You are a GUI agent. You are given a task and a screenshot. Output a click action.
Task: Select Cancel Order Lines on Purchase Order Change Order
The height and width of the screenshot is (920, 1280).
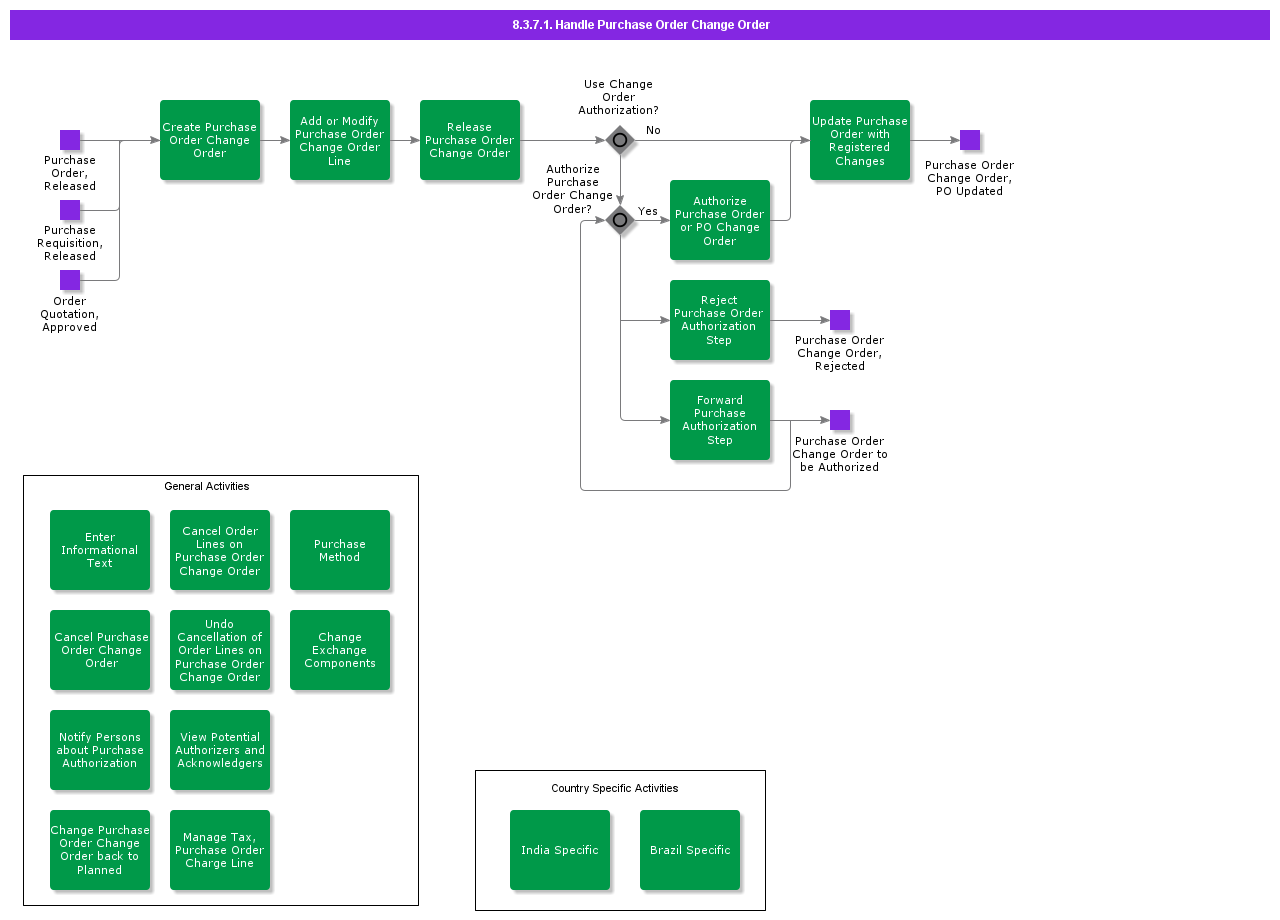tap(220, 550)
